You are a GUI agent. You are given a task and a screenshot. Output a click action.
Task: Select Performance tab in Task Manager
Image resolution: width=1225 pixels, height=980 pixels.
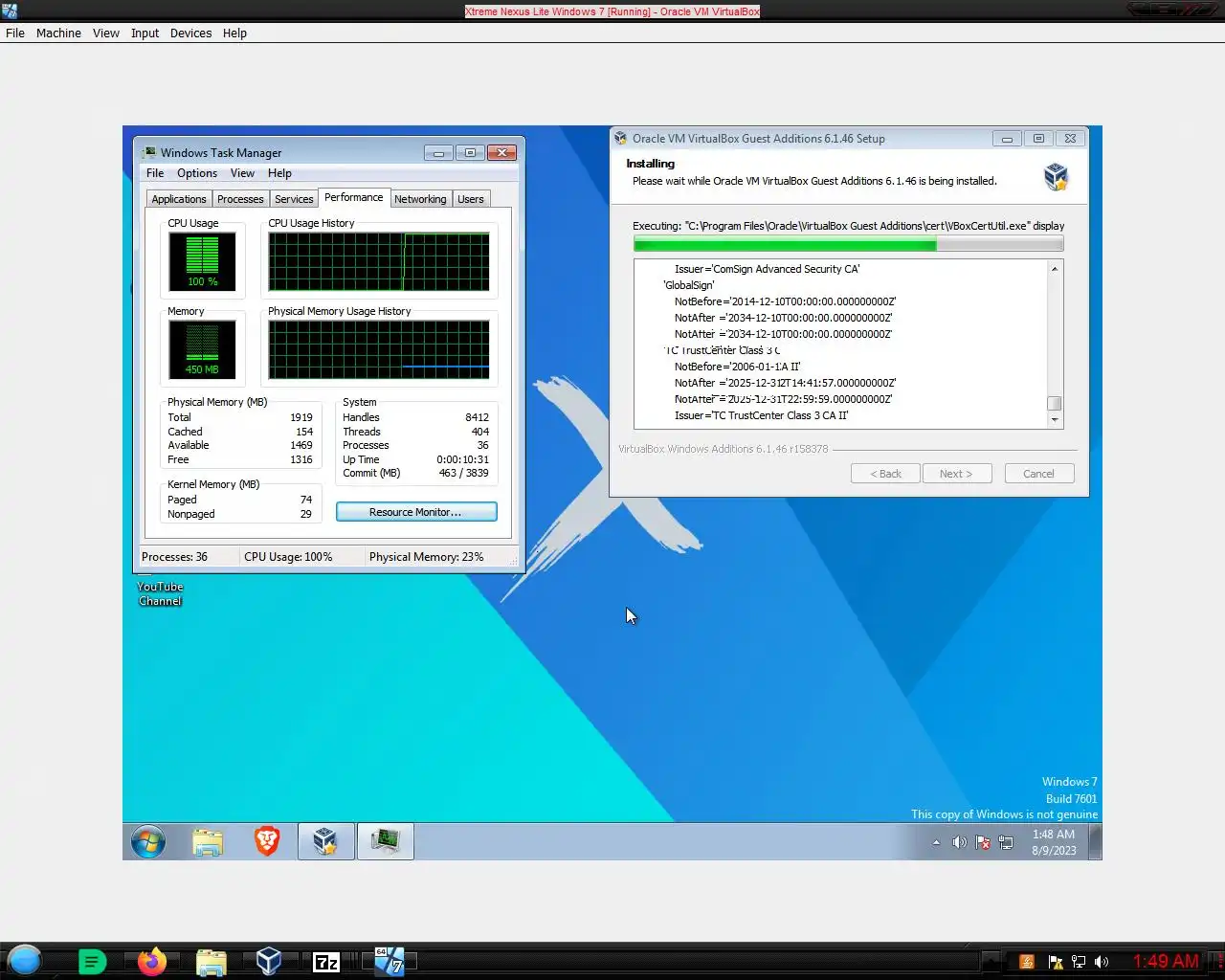(354, 197)
